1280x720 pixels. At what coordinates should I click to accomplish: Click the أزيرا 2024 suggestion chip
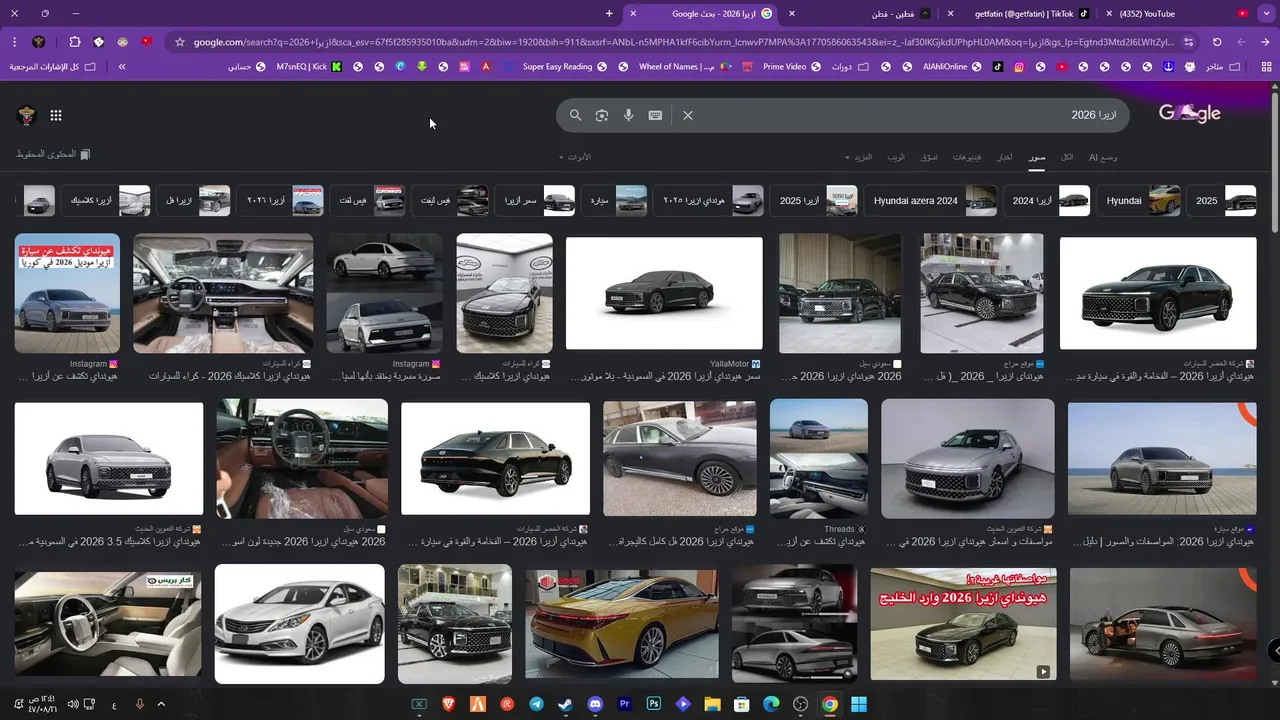point(1047,201)
